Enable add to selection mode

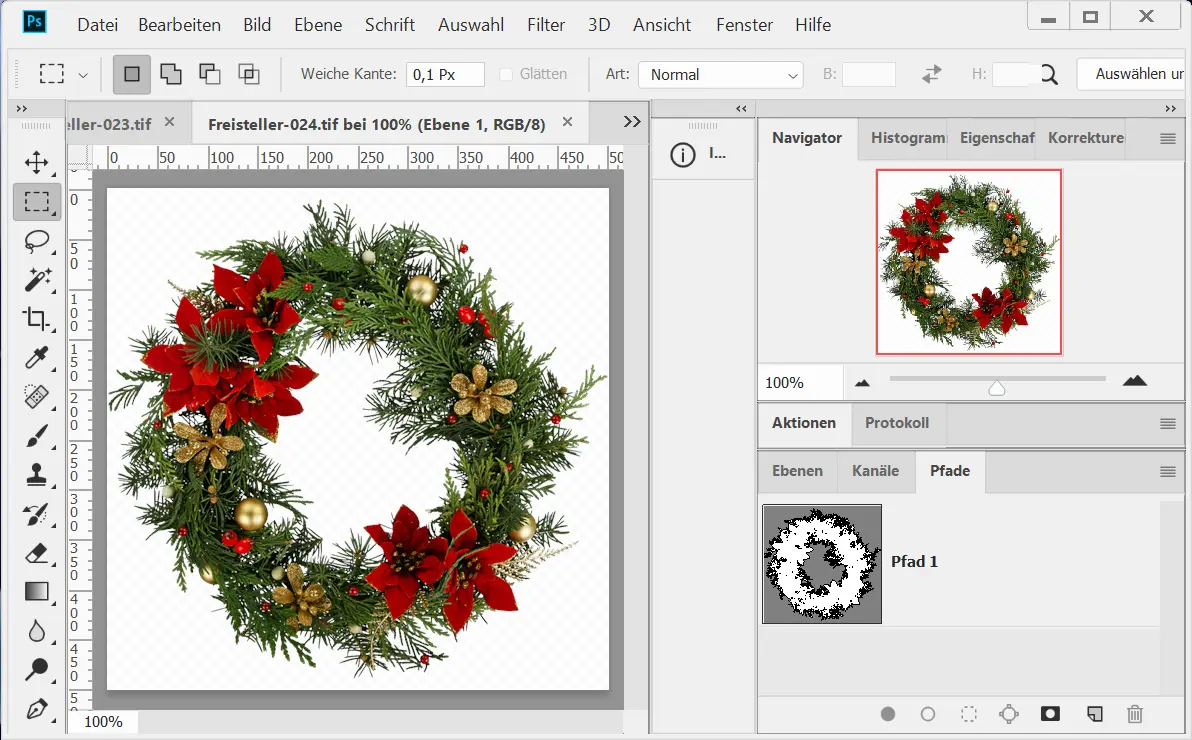tap(171, 74)
